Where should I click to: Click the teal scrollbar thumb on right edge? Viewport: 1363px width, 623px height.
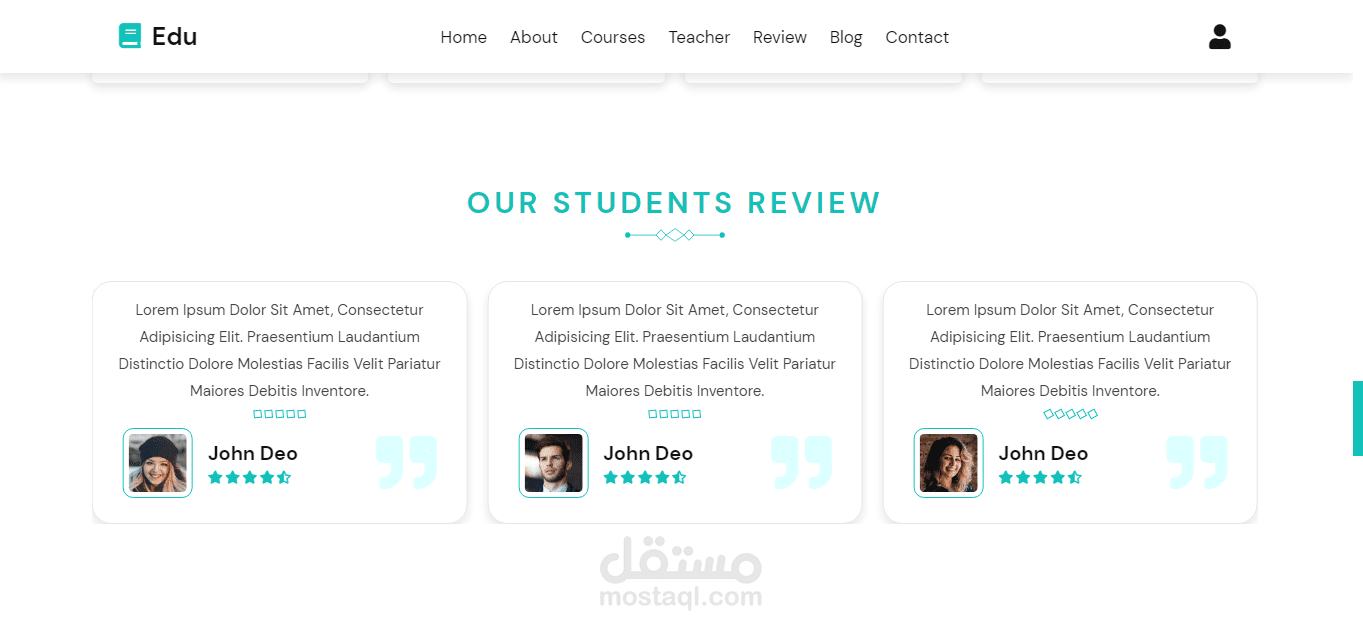coord(1358,418)
